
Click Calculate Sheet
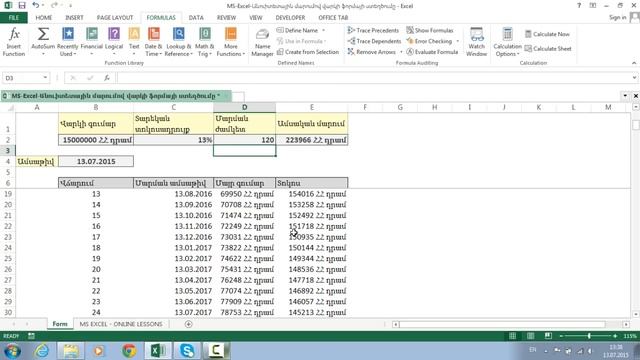[x=548, y=49]
